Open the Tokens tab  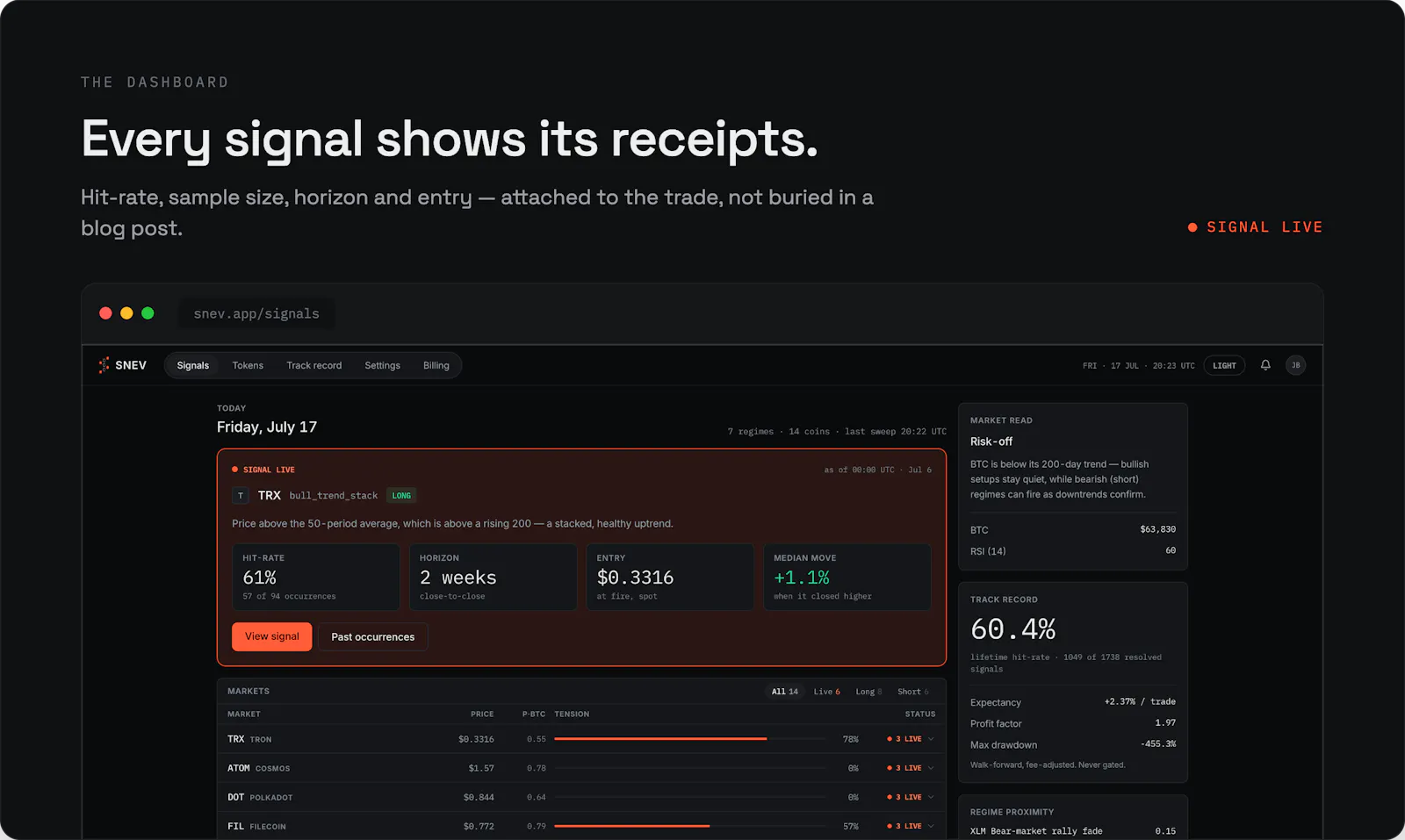click(248, 365)
